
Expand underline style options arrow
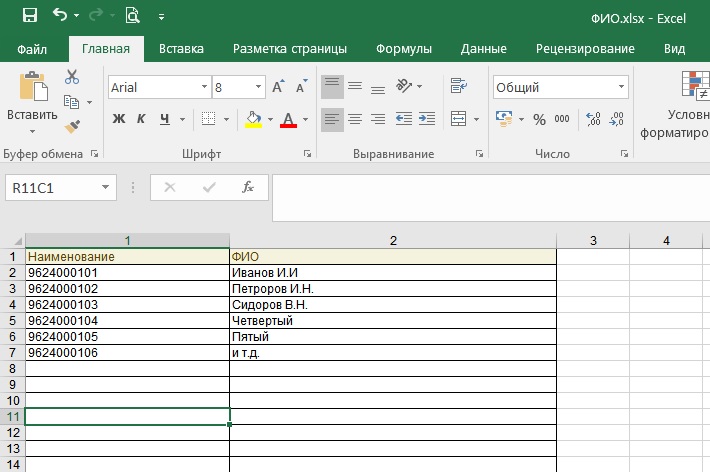[x=182, y=120]
